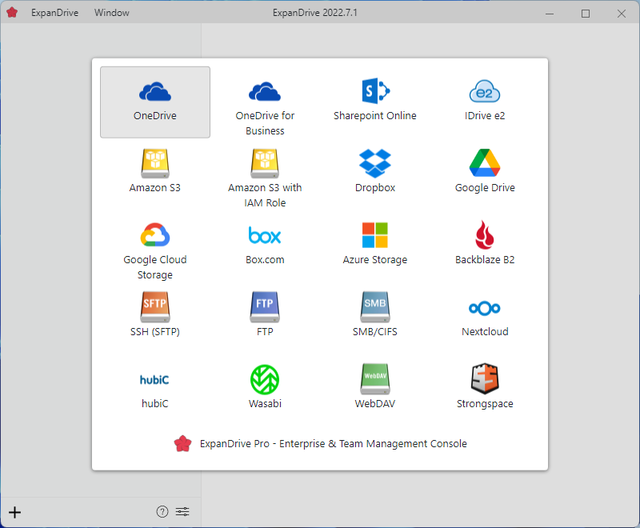Open settings sliders icon in sidebar

pyautogui.click(x=182, y=512)
